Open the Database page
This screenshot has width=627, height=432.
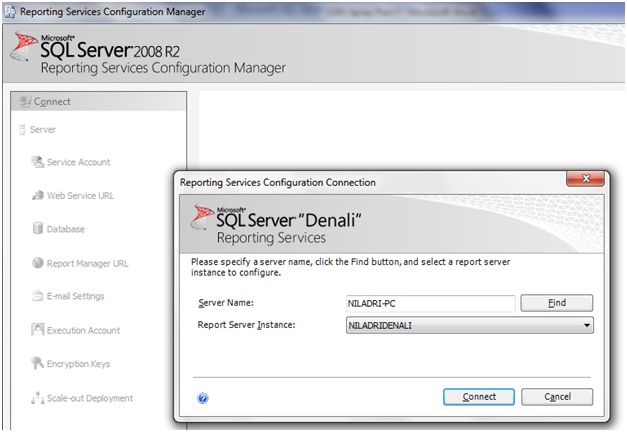coord(66,229)
